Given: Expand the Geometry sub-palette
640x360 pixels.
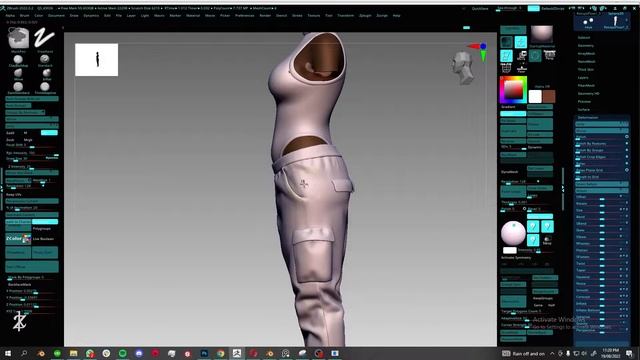Looking at the screenshot, I should click(585, 46).
